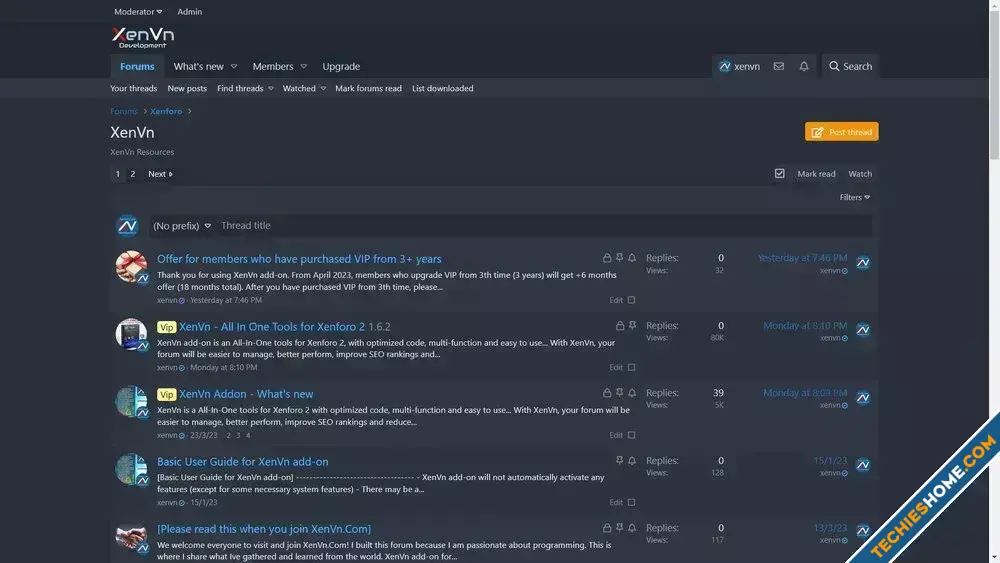This screenshot has height=563, width=1000.
Task: Expand the What's new menu arrow
Action: pos(233,66)
